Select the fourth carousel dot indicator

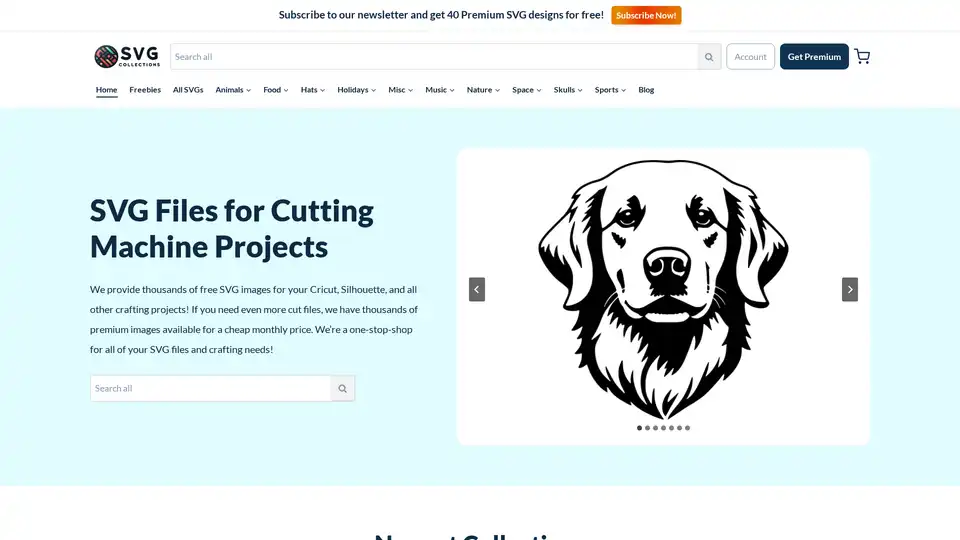pyautogui.click(x=663, y=428)
